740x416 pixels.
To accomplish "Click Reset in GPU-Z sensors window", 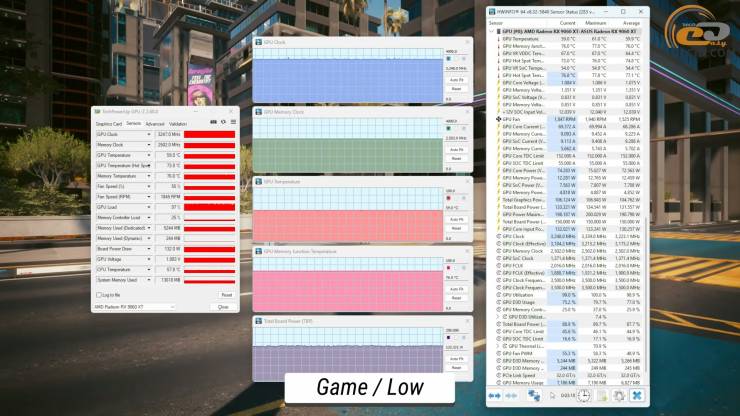I will 226,295.
